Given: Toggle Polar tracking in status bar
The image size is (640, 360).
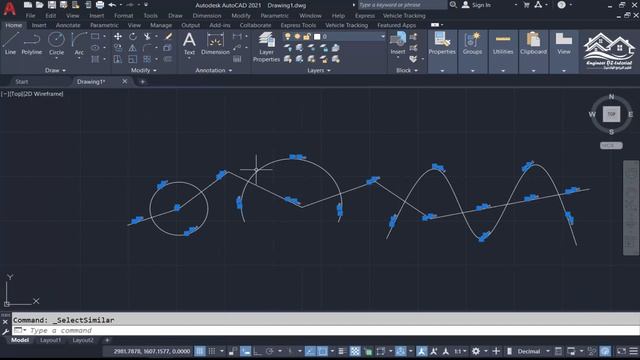Looking at the screenshot, I should point(269,351).
